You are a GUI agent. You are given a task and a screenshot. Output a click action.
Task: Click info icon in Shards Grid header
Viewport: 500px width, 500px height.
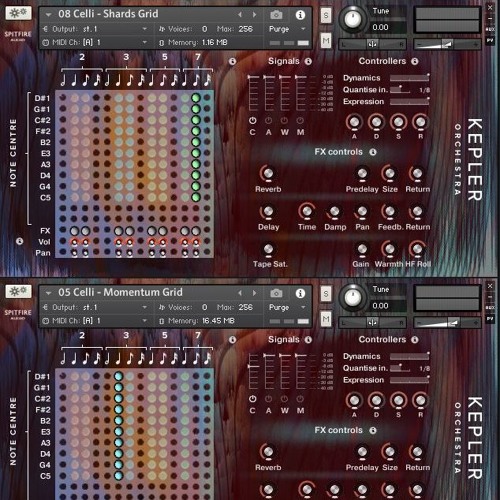pos(300,15)
